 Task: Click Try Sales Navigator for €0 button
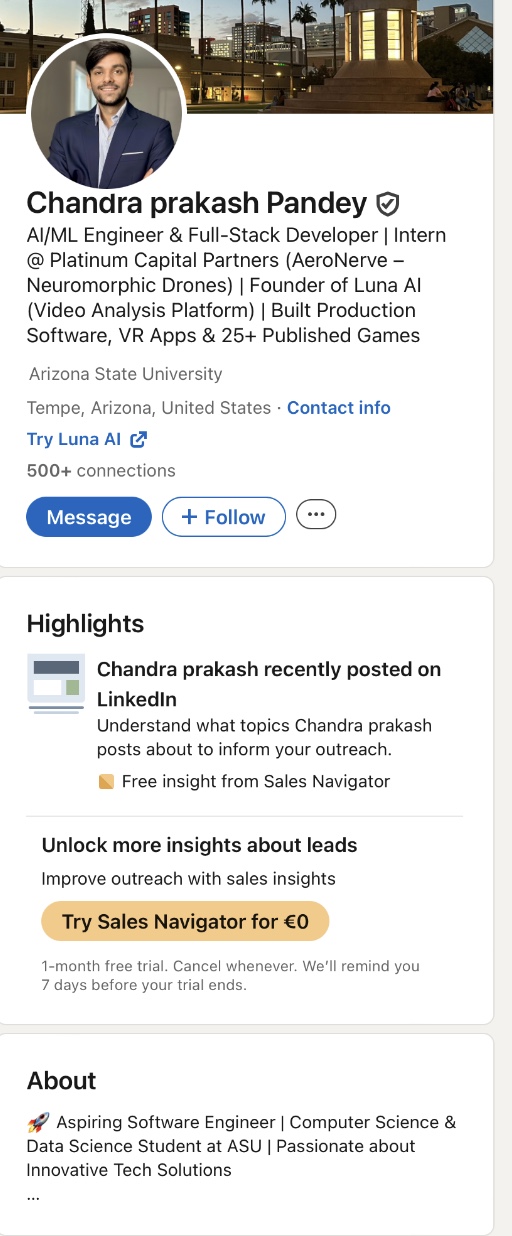(185, 922)
